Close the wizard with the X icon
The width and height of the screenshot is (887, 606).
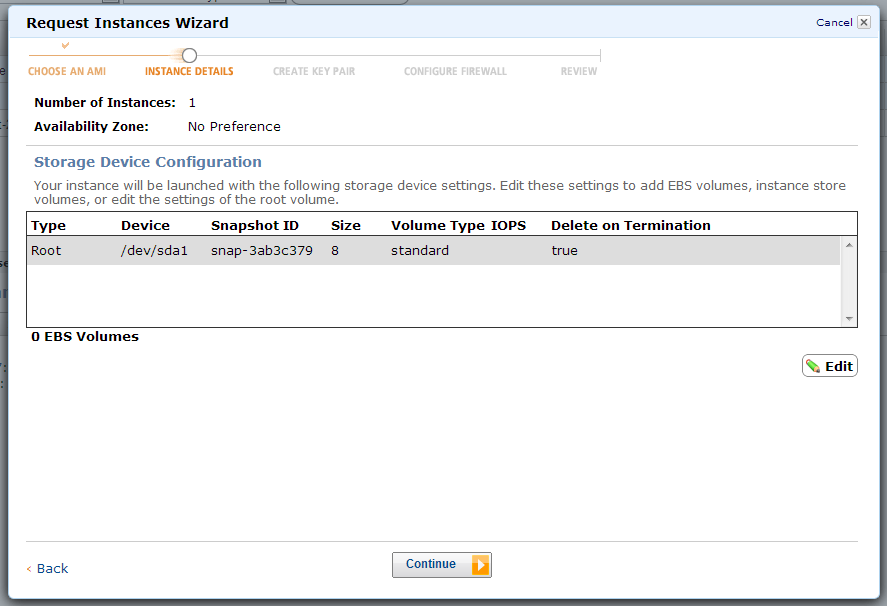point(864,22)
